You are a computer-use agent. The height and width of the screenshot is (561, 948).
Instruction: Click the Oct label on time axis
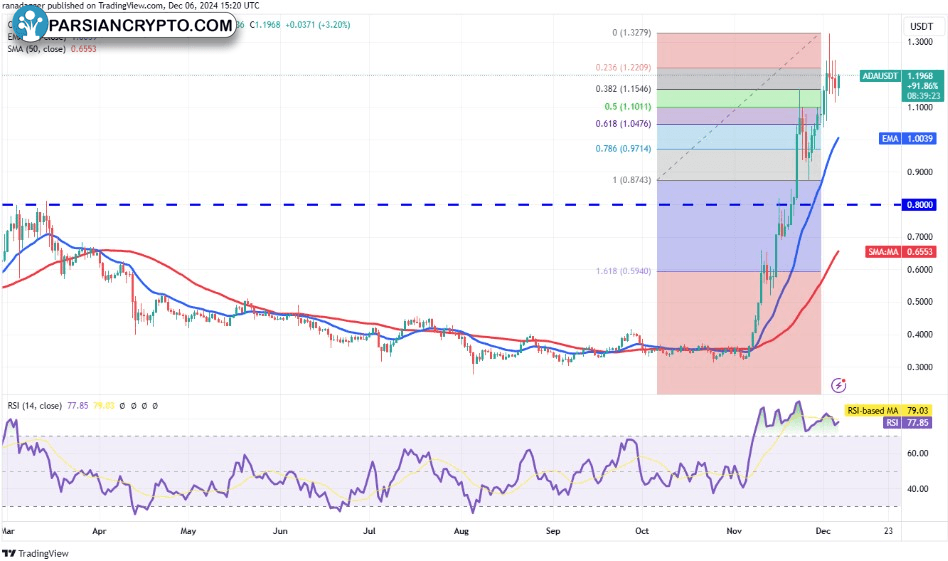[642, 531]
